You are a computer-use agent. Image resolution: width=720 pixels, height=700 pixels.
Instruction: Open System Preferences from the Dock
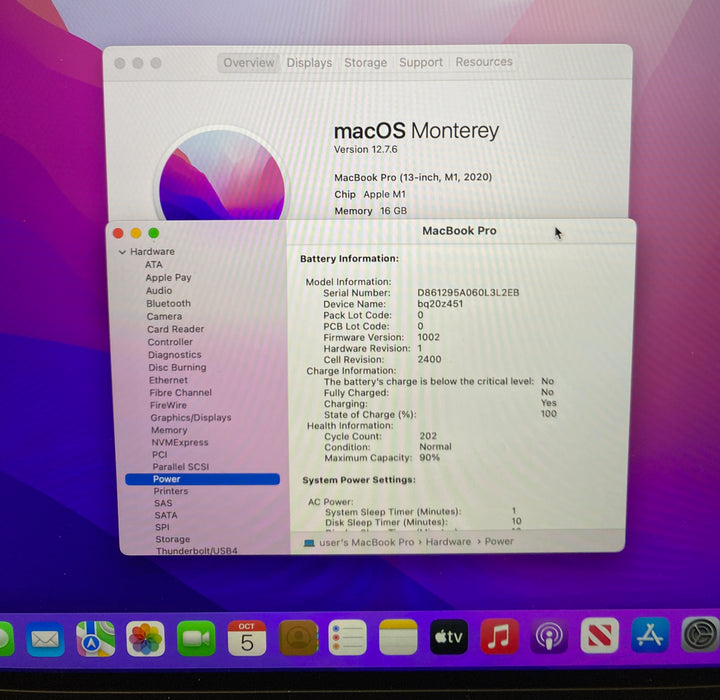700,635
